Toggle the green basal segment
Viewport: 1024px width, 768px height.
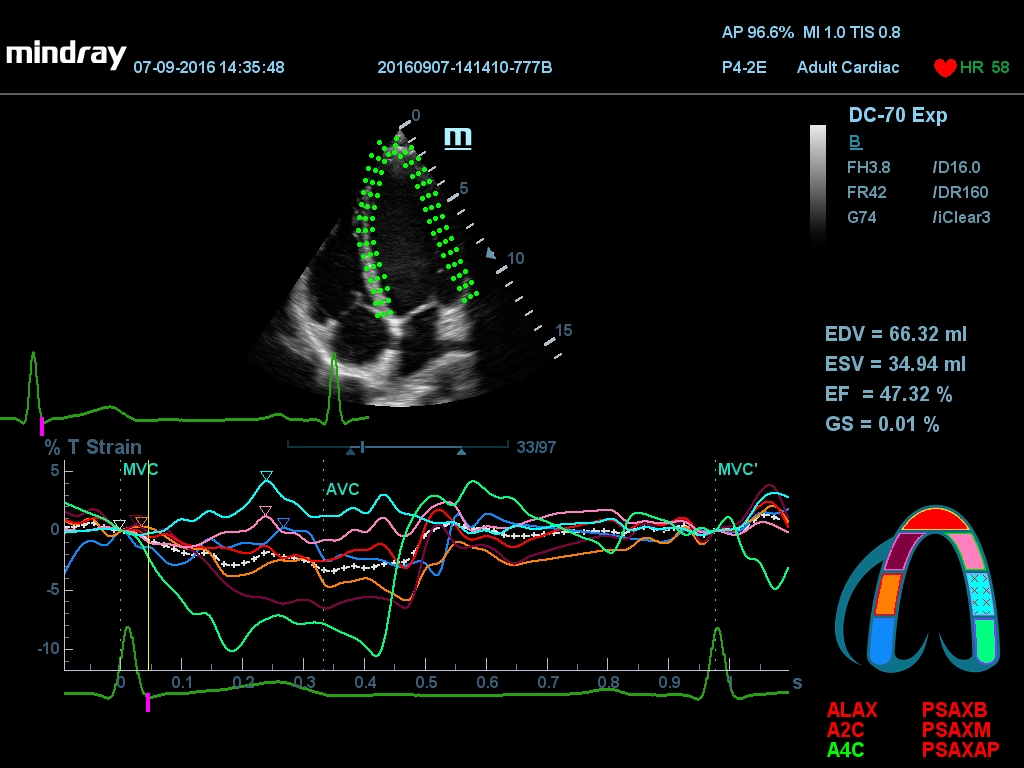tap(986, 640)
